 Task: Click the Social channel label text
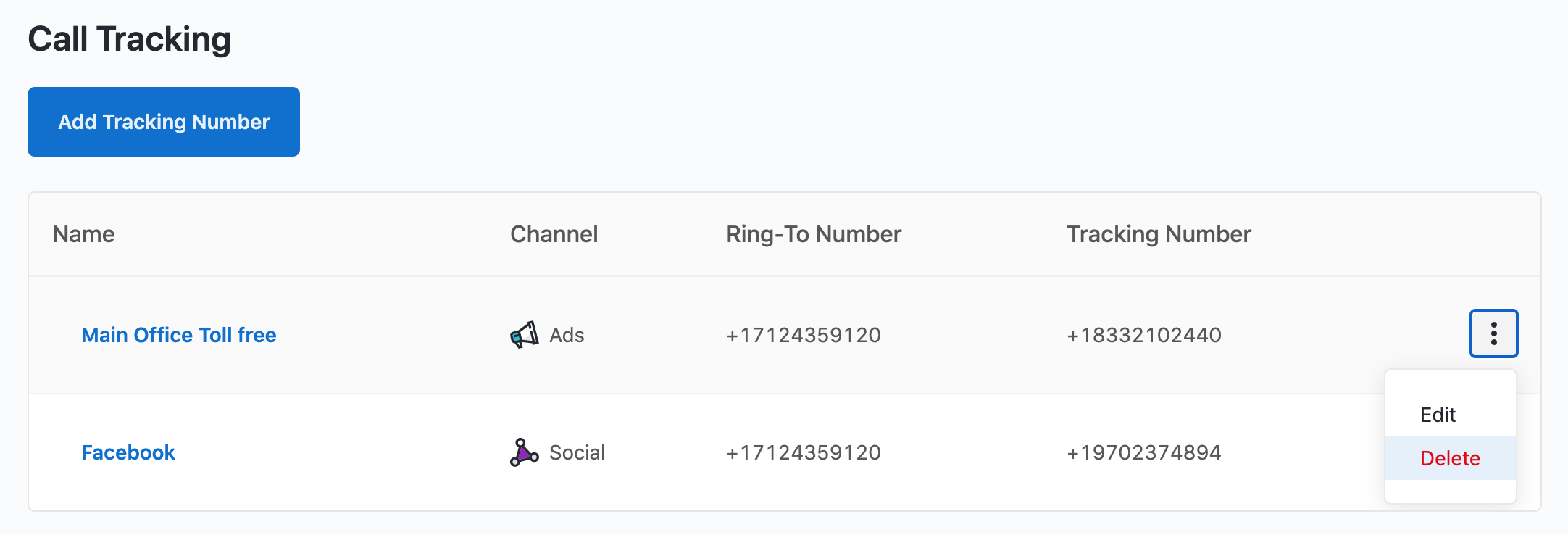(x=577, y=452)
